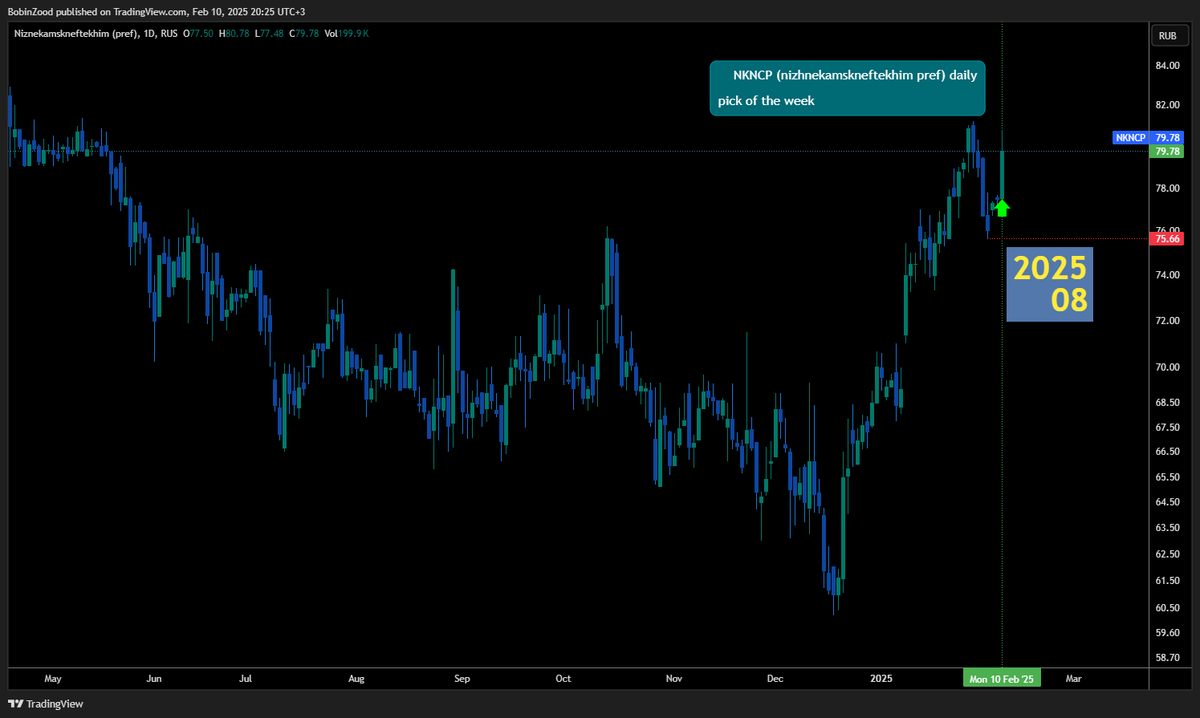Click the 68.50 price axis label
Screen dimensions: 1200x718
tap(1167, 403)
